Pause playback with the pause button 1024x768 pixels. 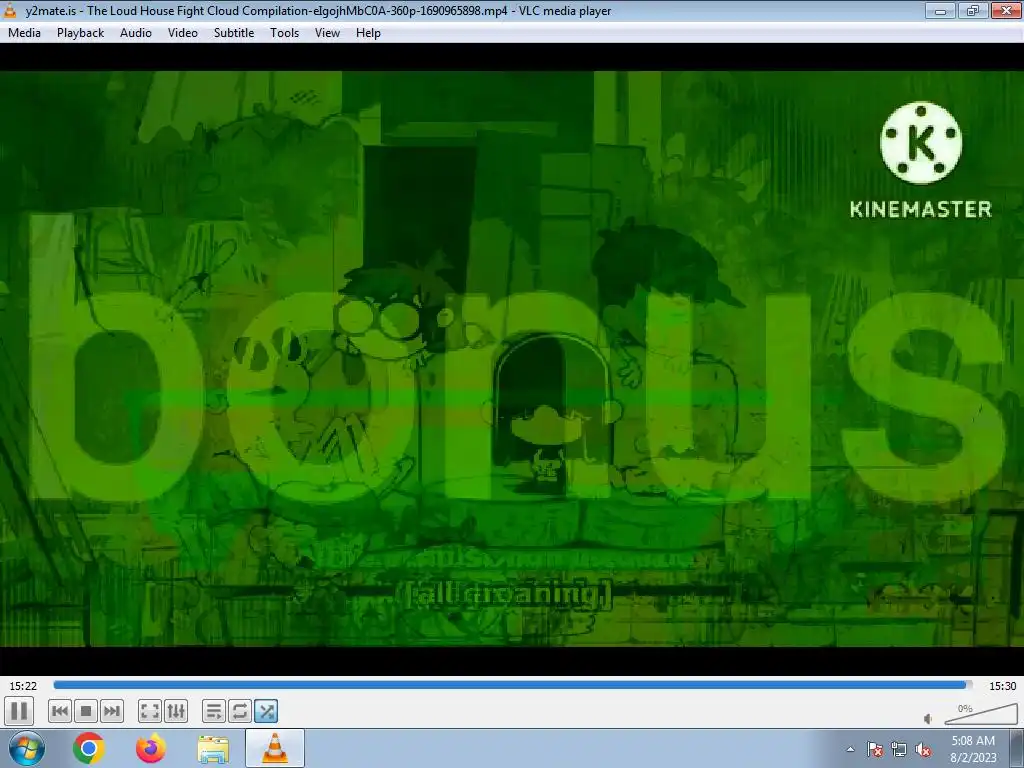pos(19,711)
